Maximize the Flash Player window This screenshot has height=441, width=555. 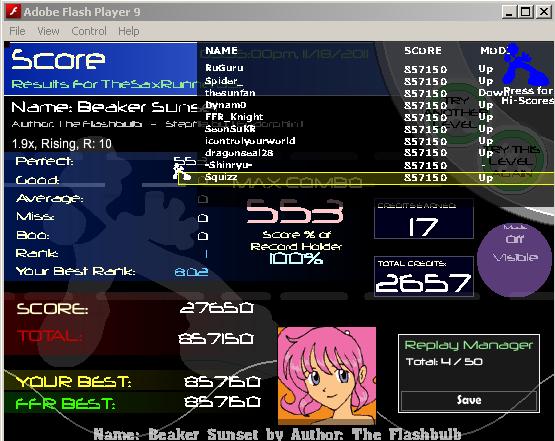[x=526, y=12]
